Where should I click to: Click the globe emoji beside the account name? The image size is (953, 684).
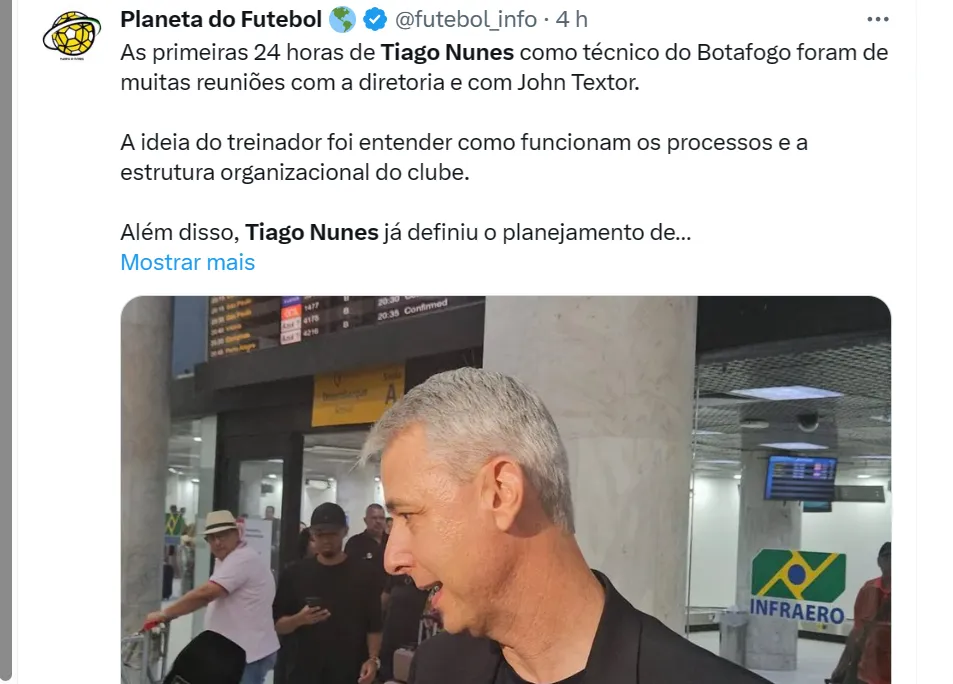(342, 19)
